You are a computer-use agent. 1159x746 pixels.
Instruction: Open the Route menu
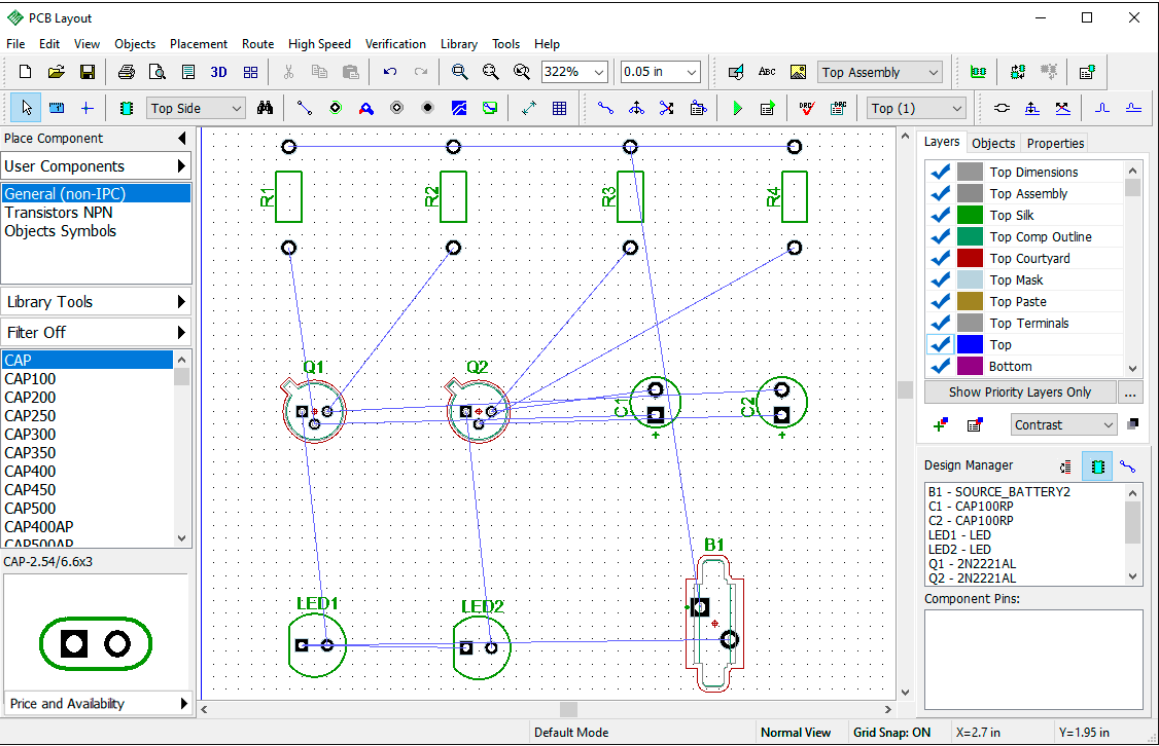[x=257, y=44]
